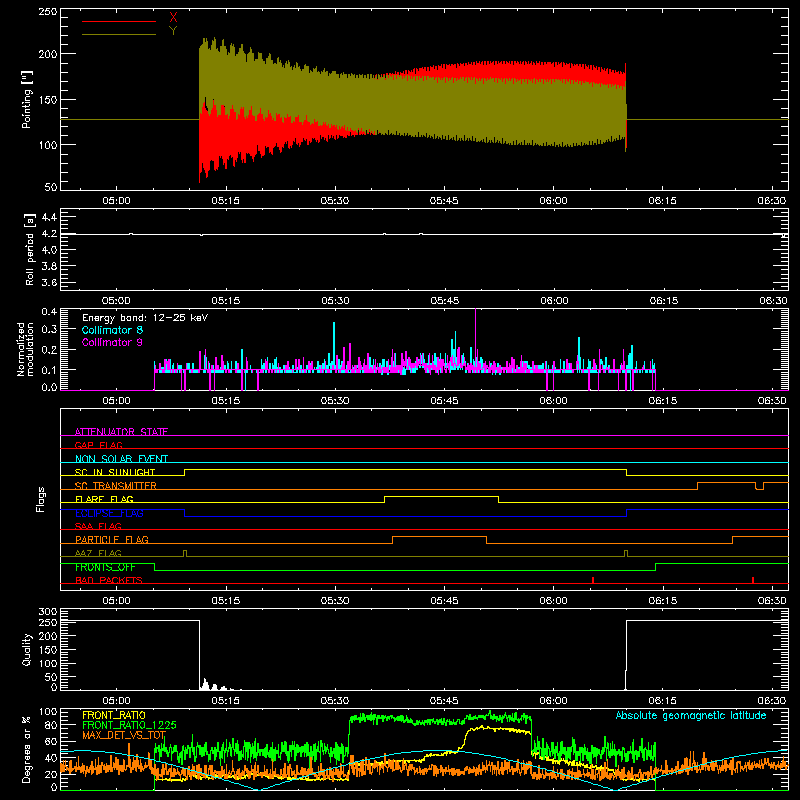
Task: Click the 05:45 time label under modulation plot
Action: [444, 401]
